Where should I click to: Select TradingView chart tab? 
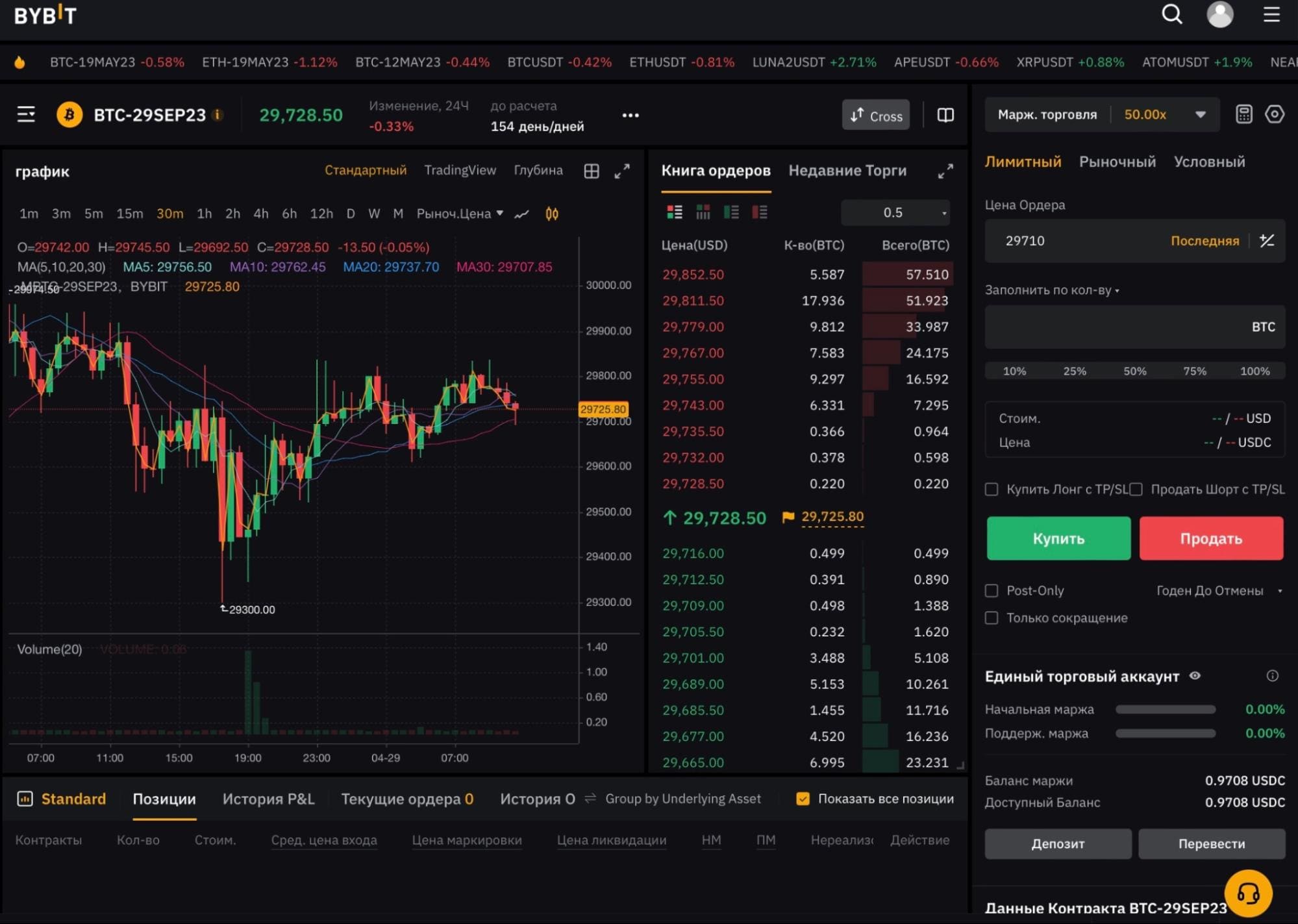tap(460, 170)
